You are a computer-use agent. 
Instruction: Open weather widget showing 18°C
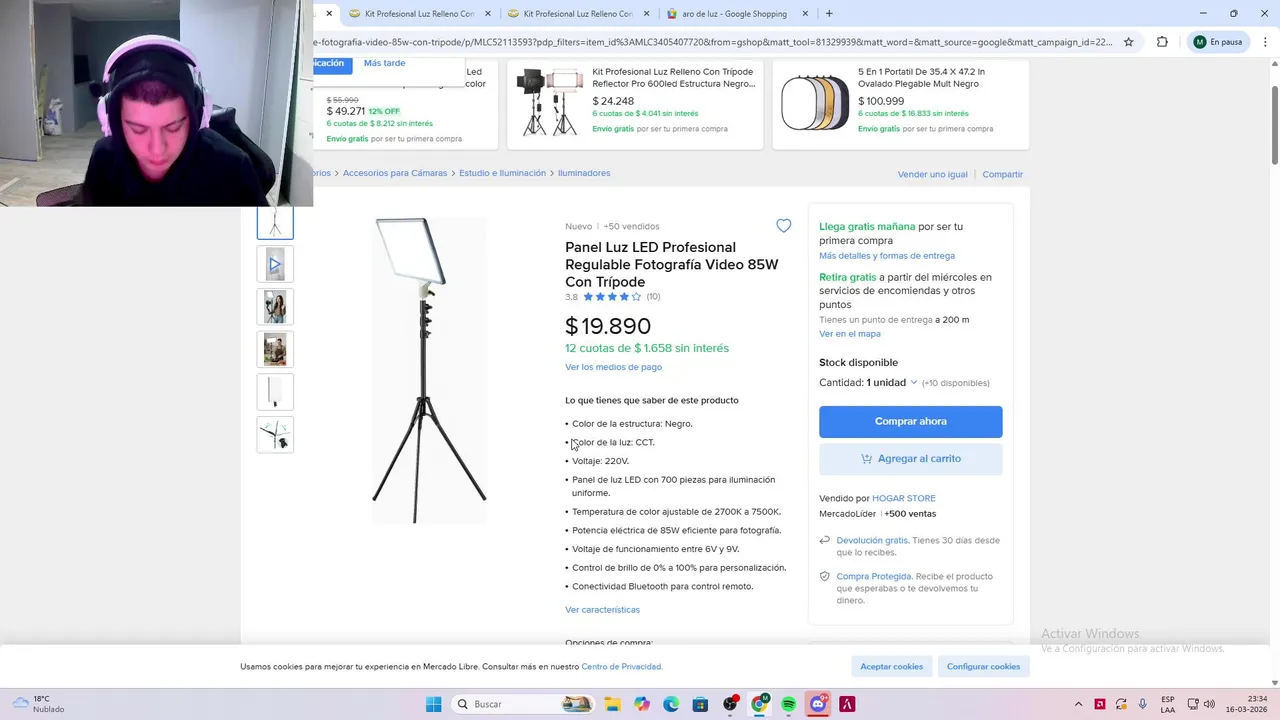pyautogui.click(x=39, y=704)
